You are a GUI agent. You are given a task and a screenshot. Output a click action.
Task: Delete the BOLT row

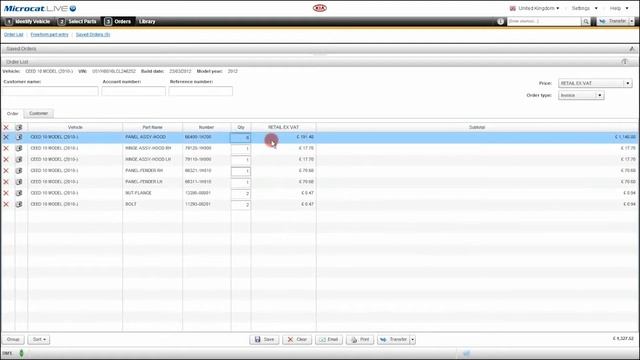[6, 204]
